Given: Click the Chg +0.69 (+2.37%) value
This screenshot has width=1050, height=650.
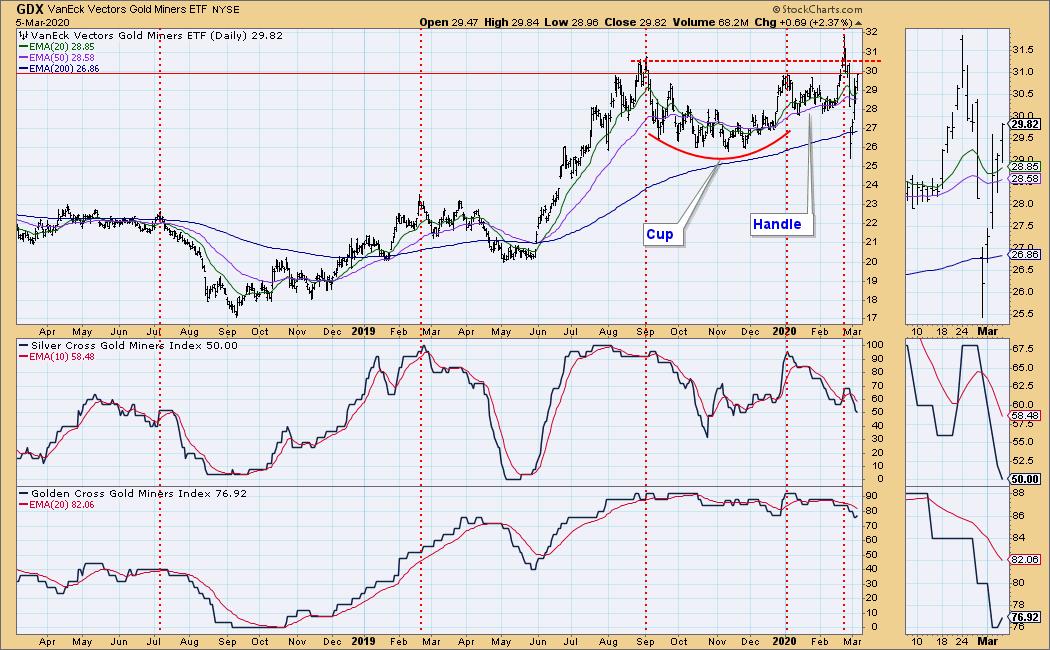Looking at the screenshot, I should pyautogui.click(x=804, y=22).
